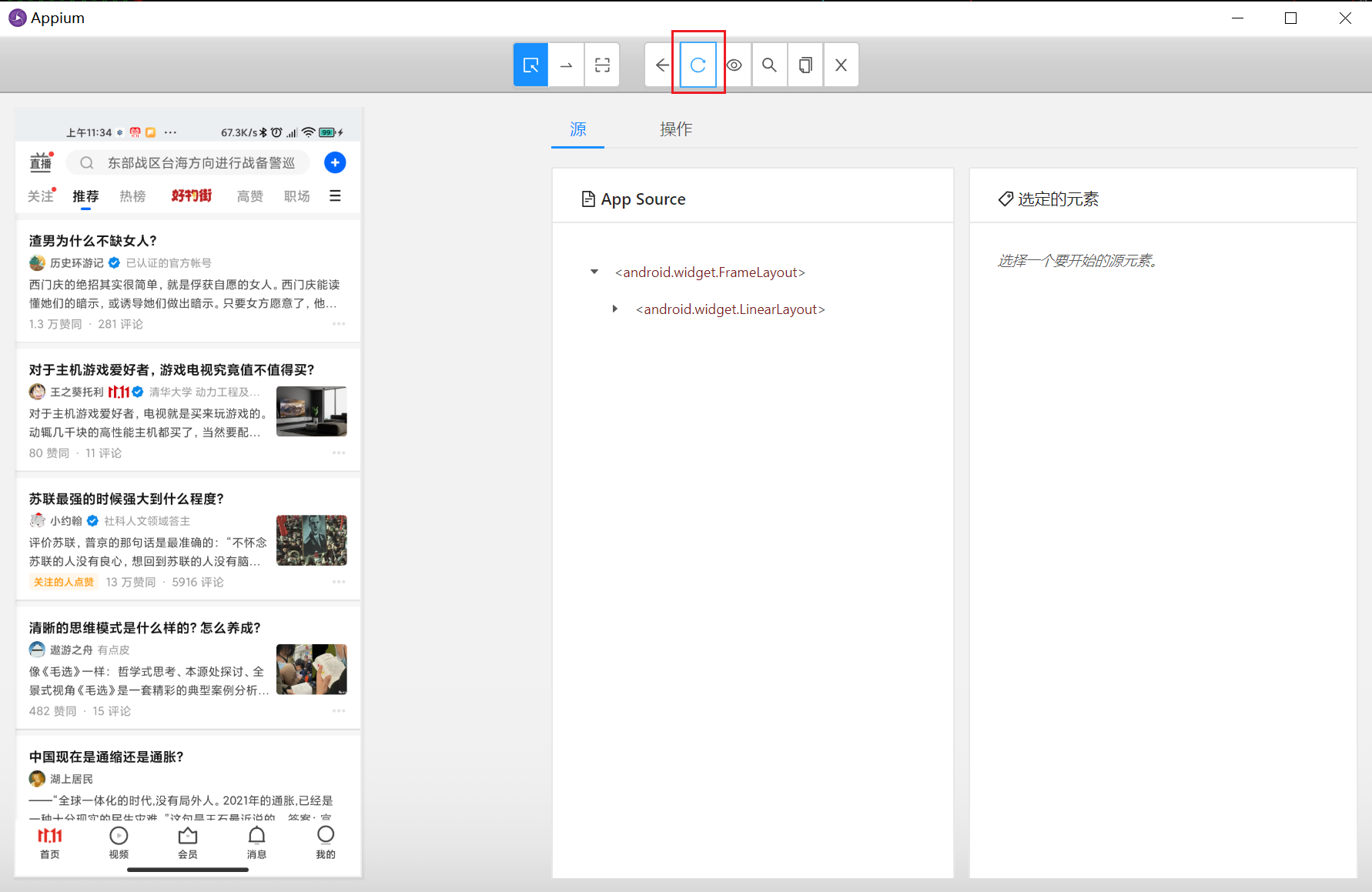The image size is (1372, 892).
Task: Open more options on 渣男 post
Action: pyautogui.click(x=339, y=324)
